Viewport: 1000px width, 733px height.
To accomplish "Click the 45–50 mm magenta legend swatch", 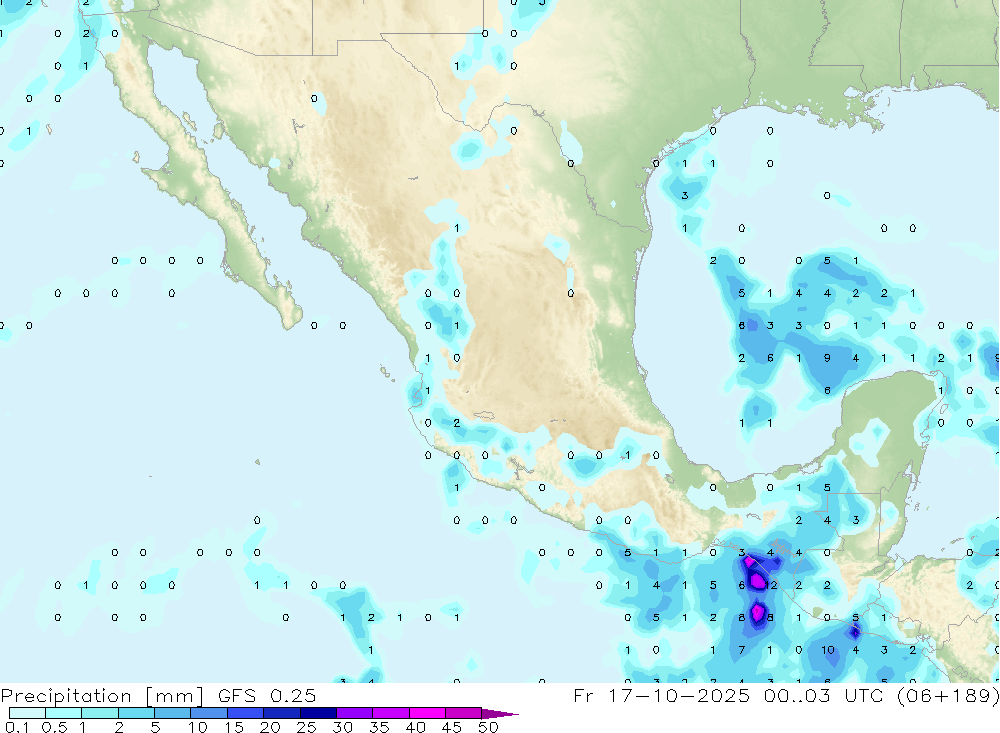I will click(x=463, y=714).
